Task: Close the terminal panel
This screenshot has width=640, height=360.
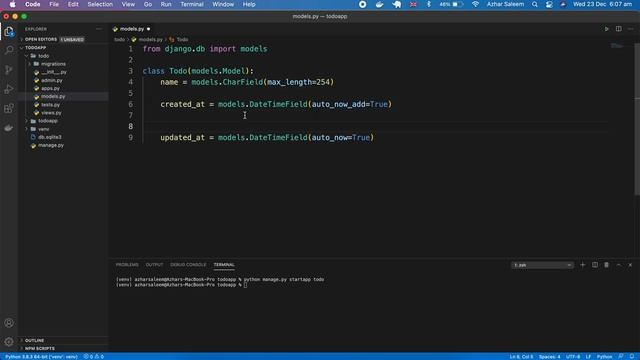Action: coord(630,265)
